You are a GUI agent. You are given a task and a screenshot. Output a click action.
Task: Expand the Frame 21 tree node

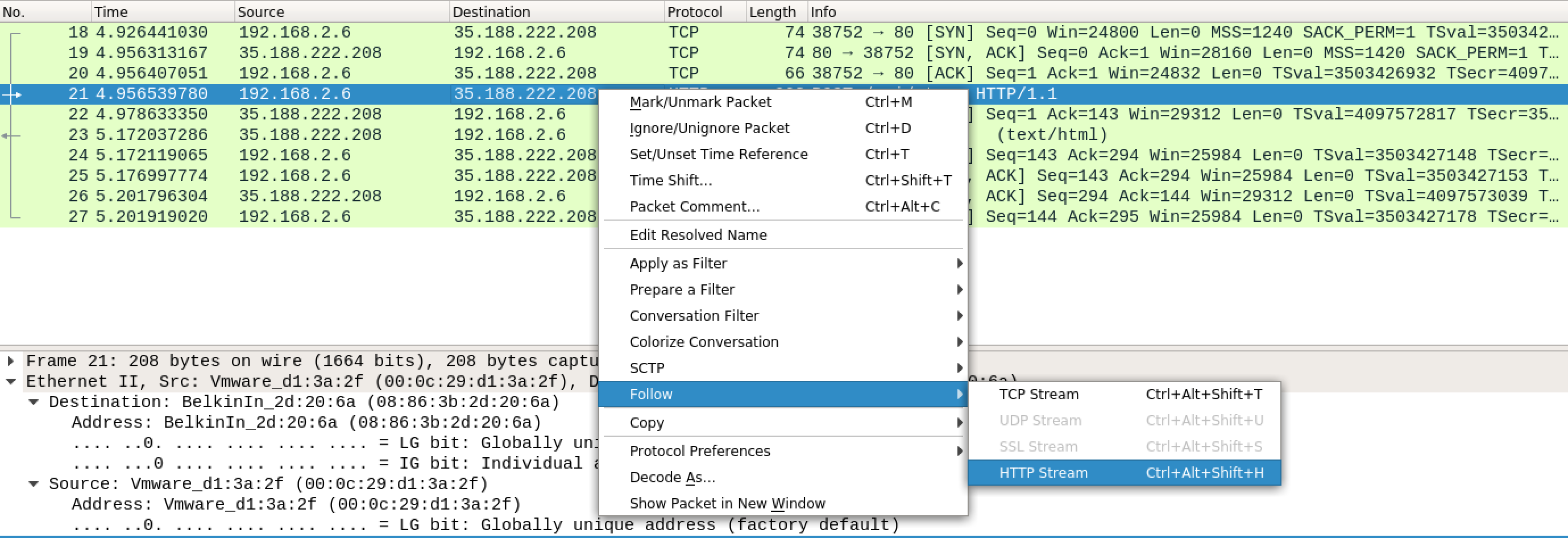pos(10,361)
